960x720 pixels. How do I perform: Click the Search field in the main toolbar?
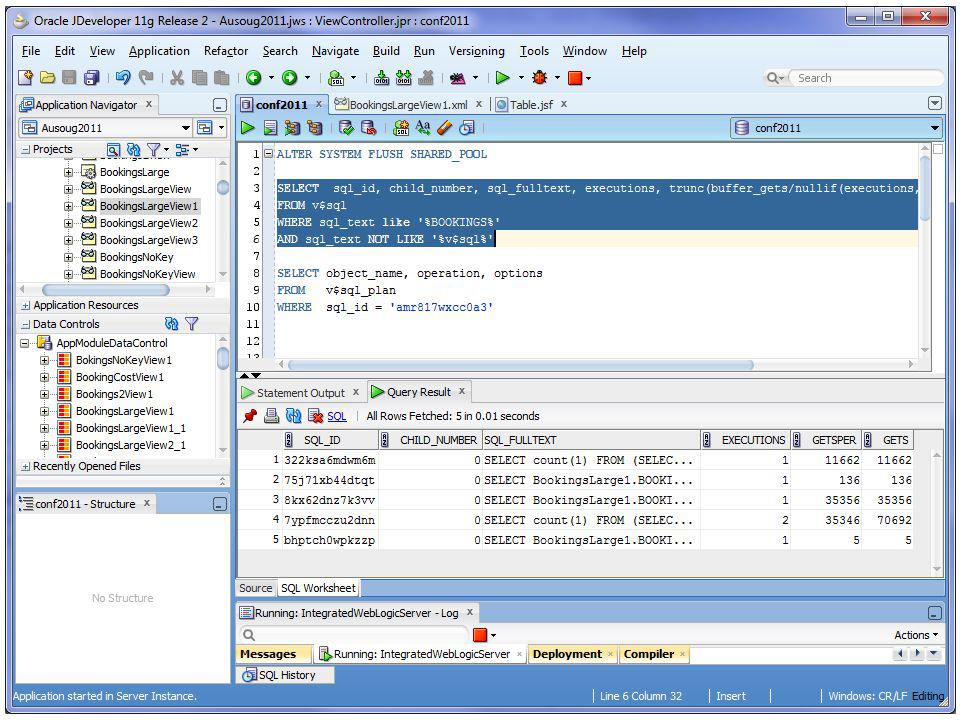868,78
